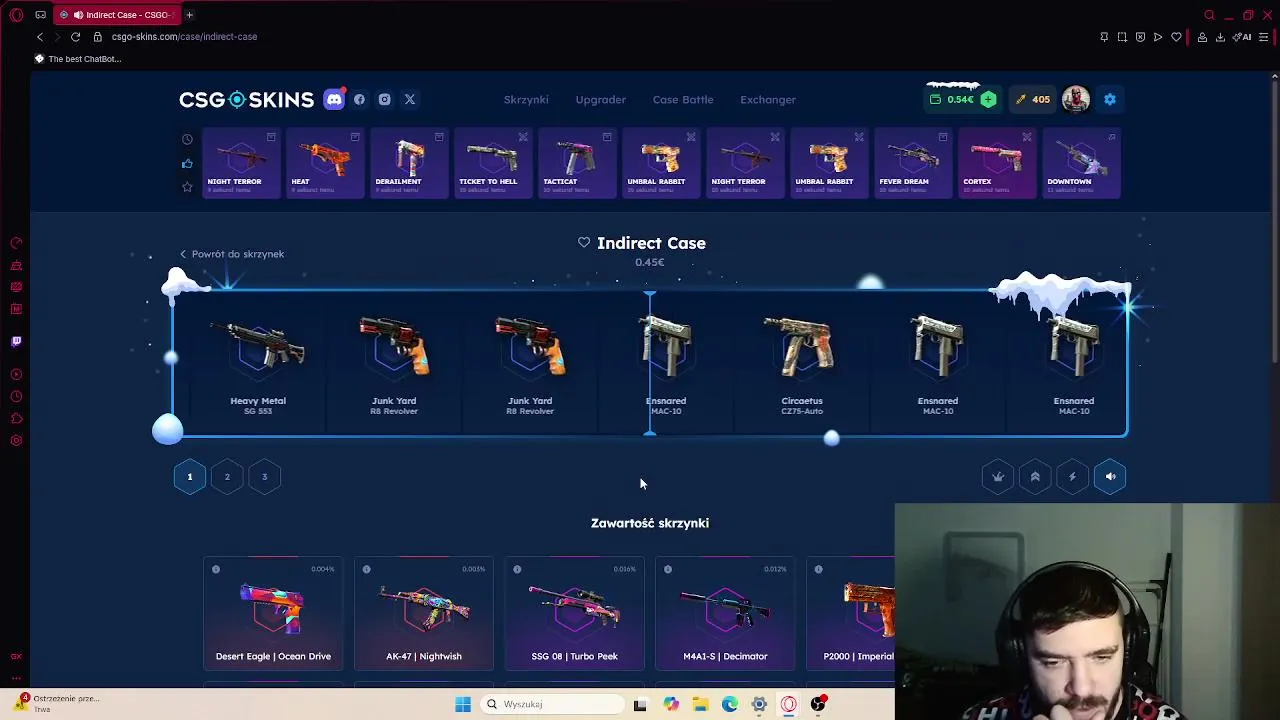
Task: Open Opera sidebar extensions cube icon
Action: coord(16,418)
